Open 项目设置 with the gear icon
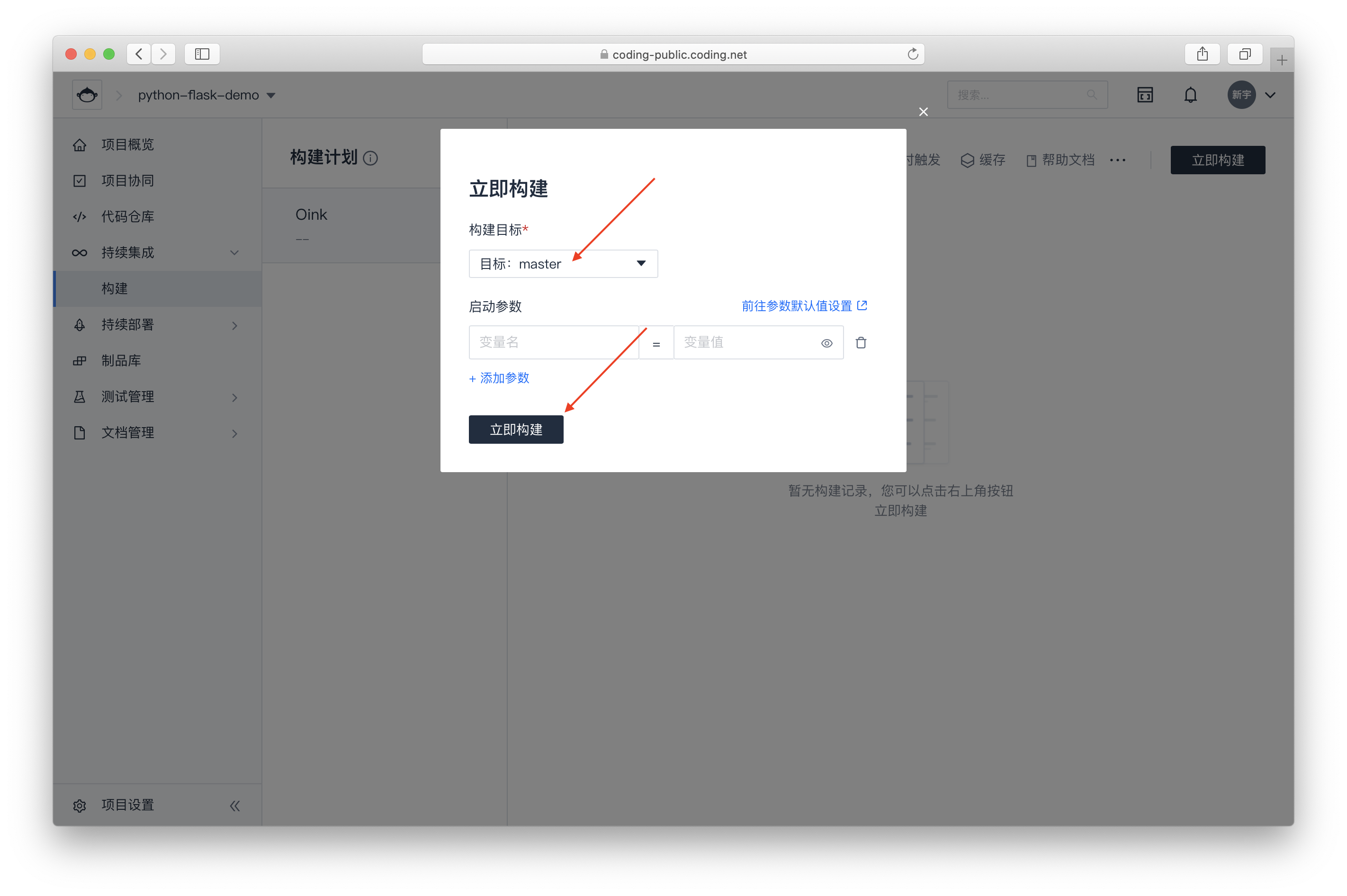 [x=80, y=805]
